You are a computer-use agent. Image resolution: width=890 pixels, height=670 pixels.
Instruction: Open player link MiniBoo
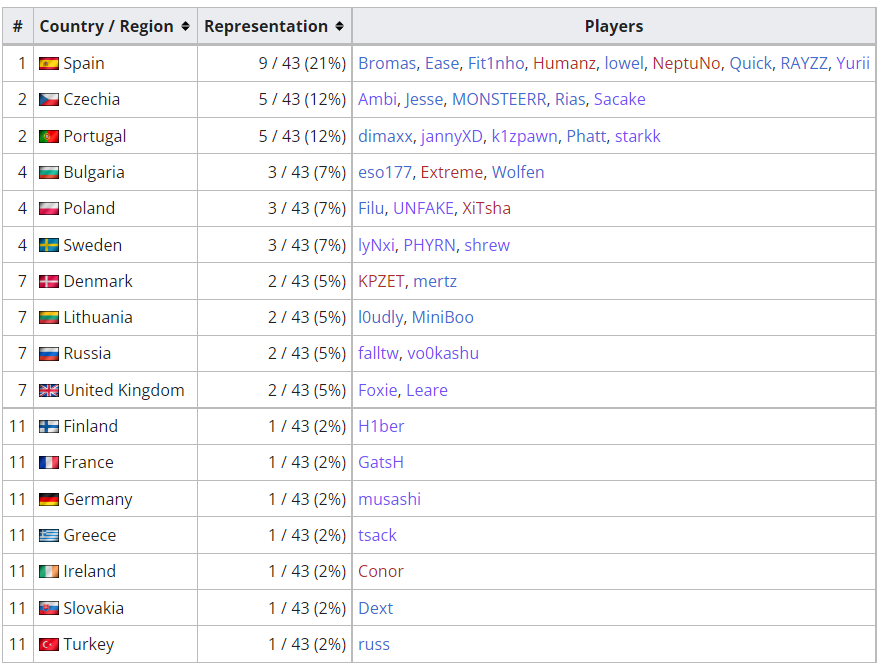click(443, 317)
